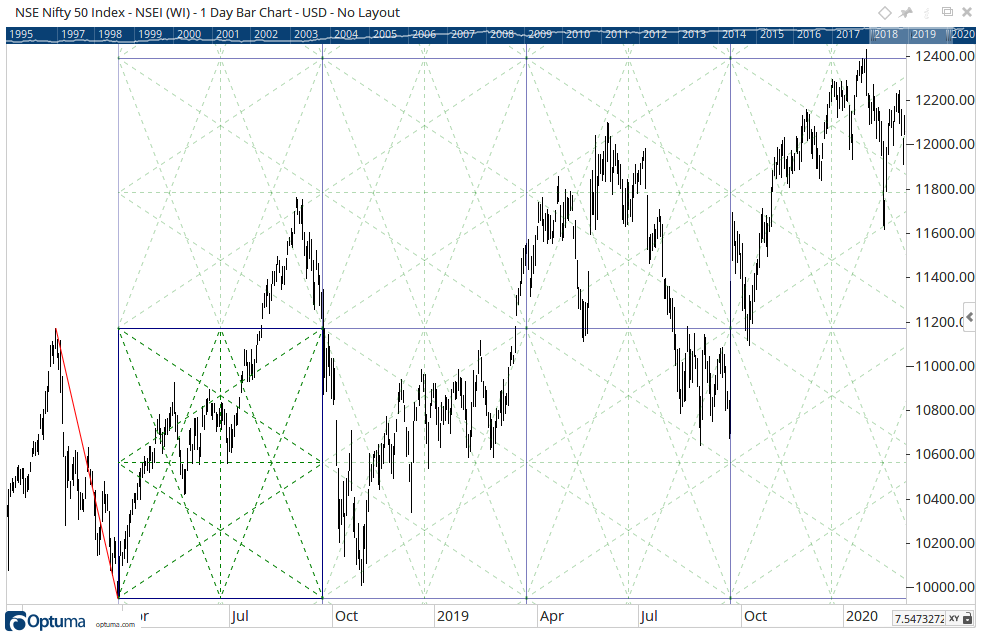Jump to 2007 in the overview bar

tap(462, 34)
